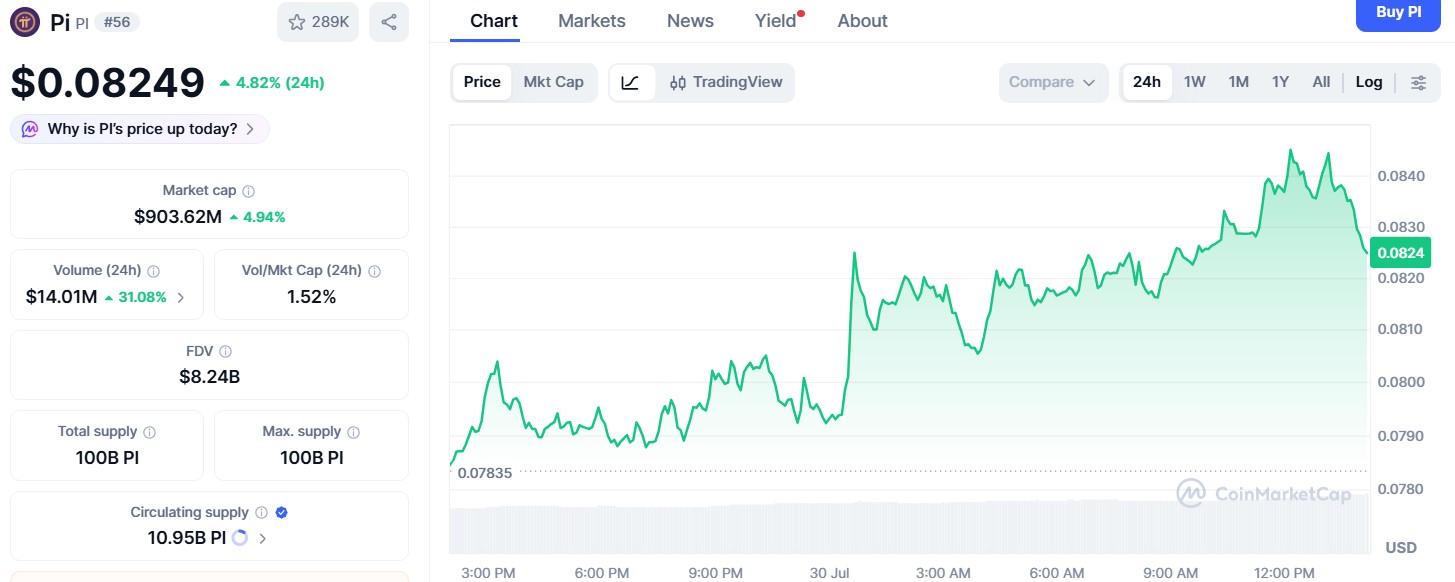
Task: Toggle Log scale on chart
Action: 1369,82
